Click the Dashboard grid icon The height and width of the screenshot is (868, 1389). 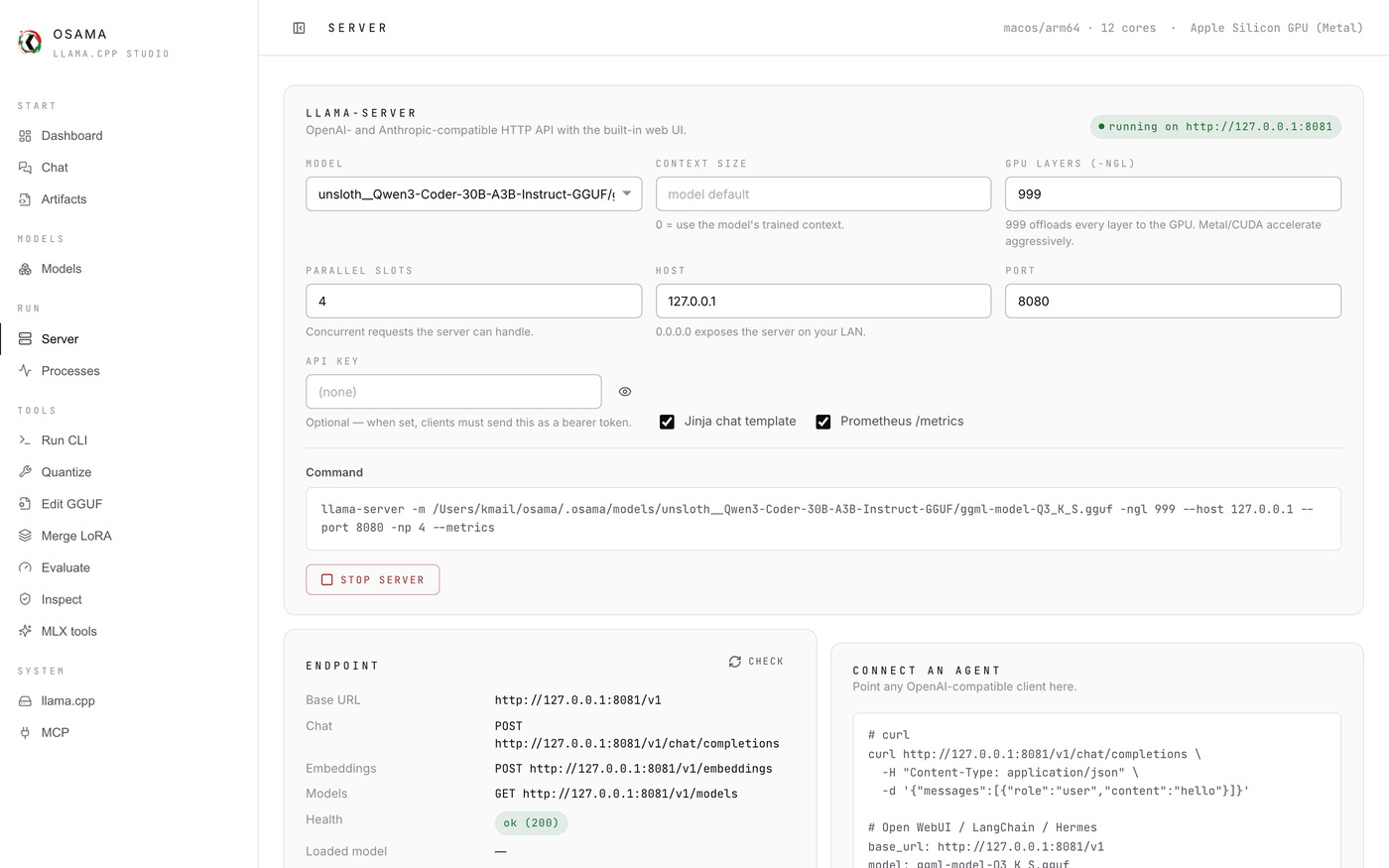click(25, 136)
